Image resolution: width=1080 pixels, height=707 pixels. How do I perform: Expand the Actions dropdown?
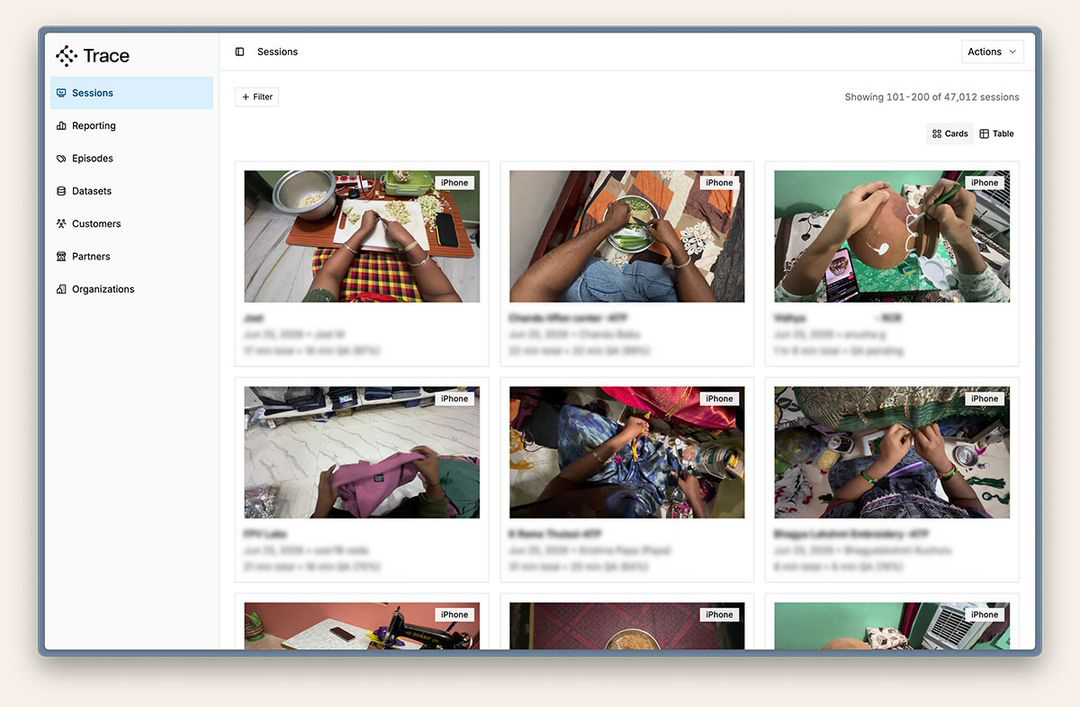click(992, 52)
